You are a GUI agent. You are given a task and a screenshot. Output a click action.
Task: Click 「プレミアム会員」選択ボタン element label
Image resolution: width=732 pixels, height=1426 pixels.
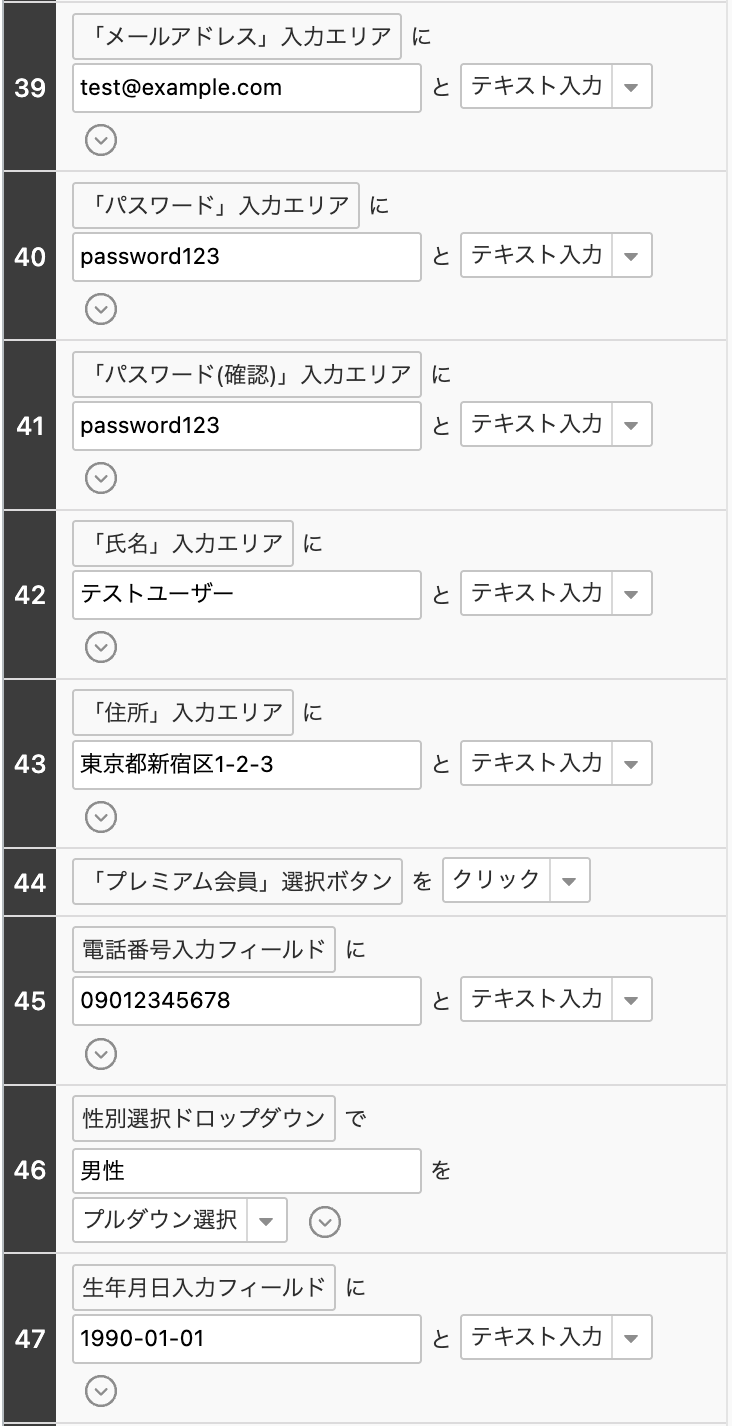237,882
